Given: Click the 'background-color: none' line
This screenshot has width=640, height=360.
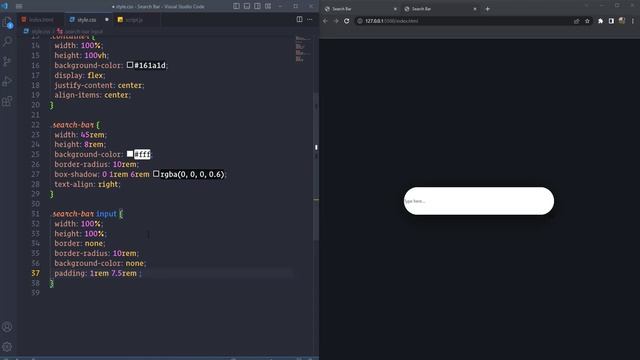Looking at the screenshot, I should [x=100, y=263].
